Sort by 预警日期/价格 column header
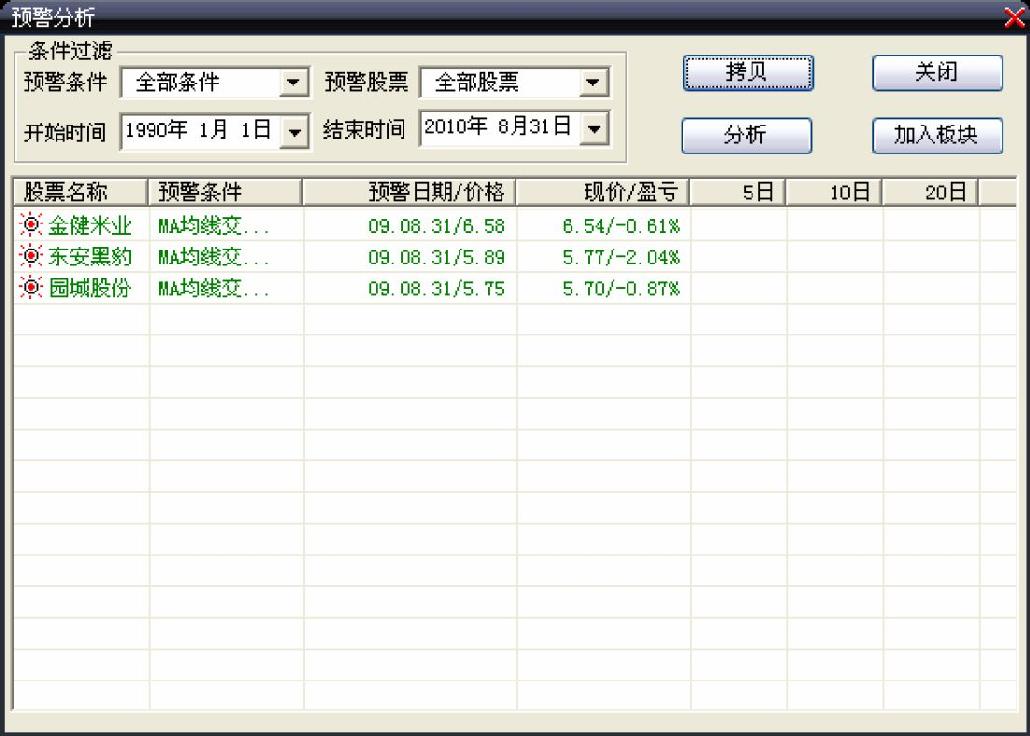Image resolution: width=1030 pixels, height=736 pixels. tap(409, 193)
